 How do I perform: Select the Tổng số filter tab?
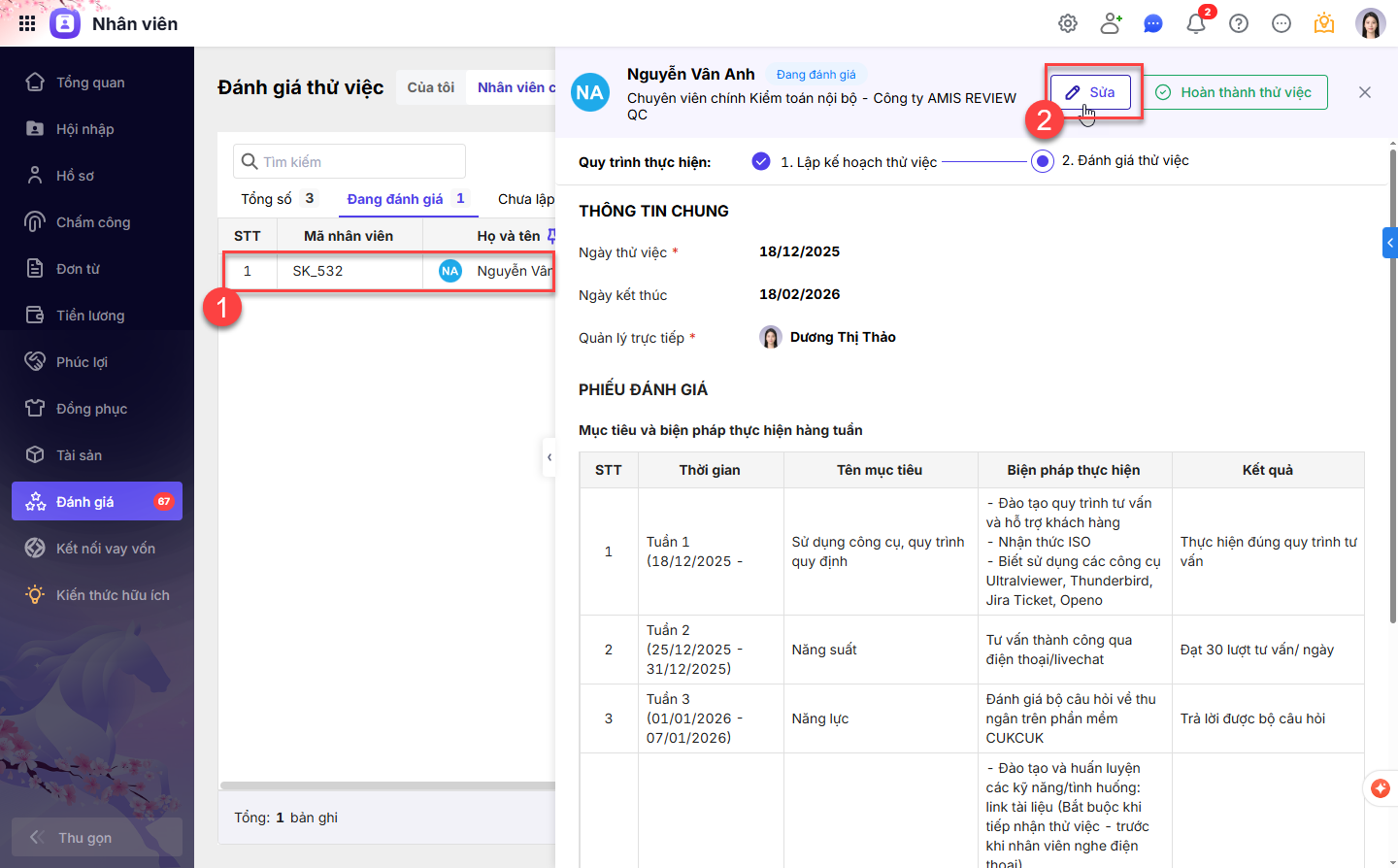(278, 199)
